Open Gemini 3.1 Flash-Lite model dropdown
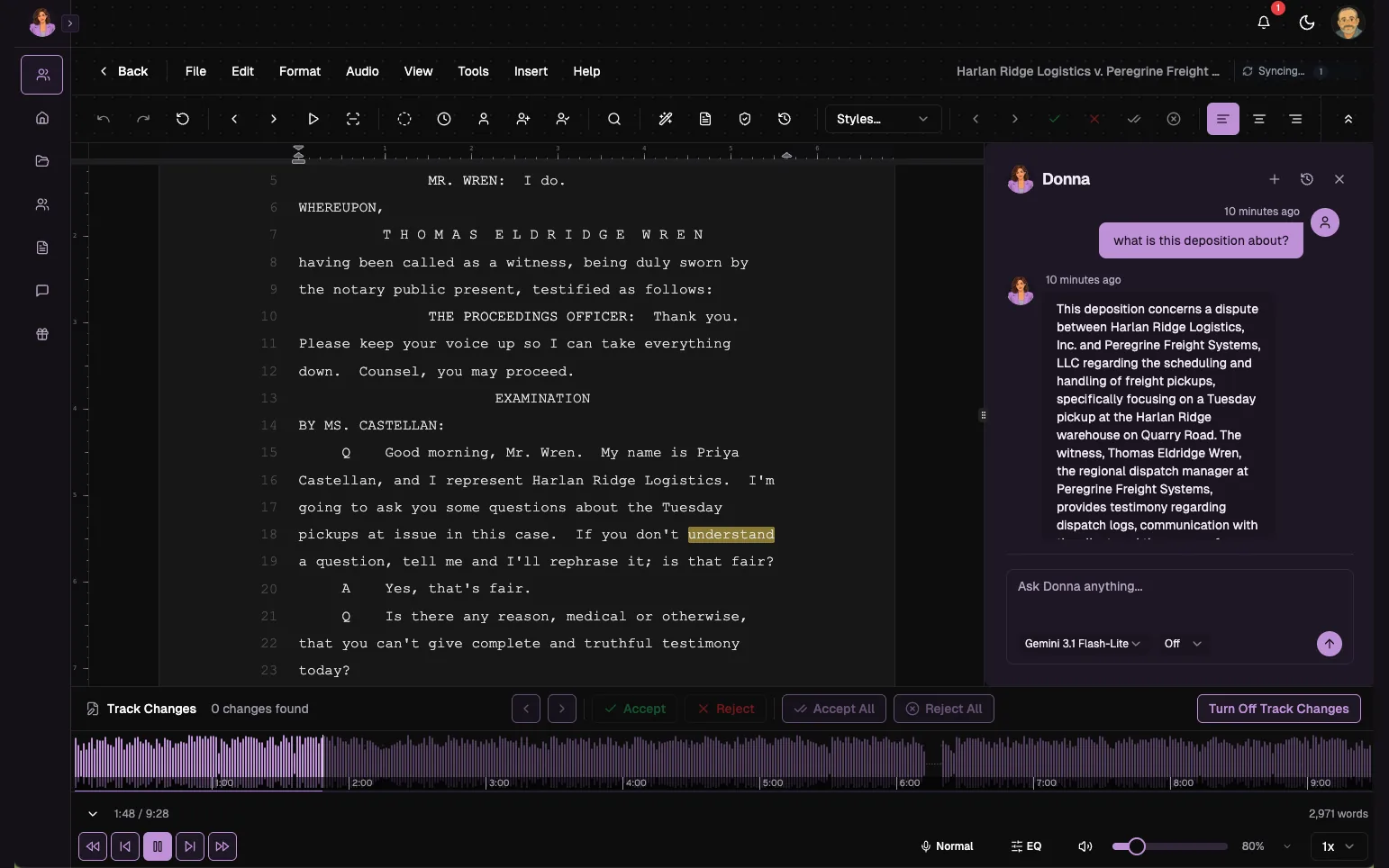This screenshot has width=1389, height=868. coord(1083,644)
